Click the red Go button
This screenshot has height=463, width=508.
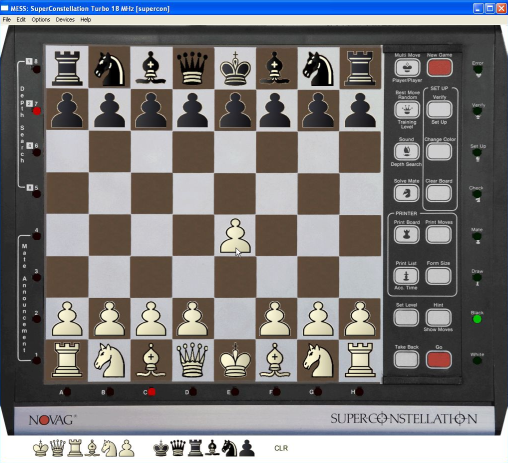439,360
